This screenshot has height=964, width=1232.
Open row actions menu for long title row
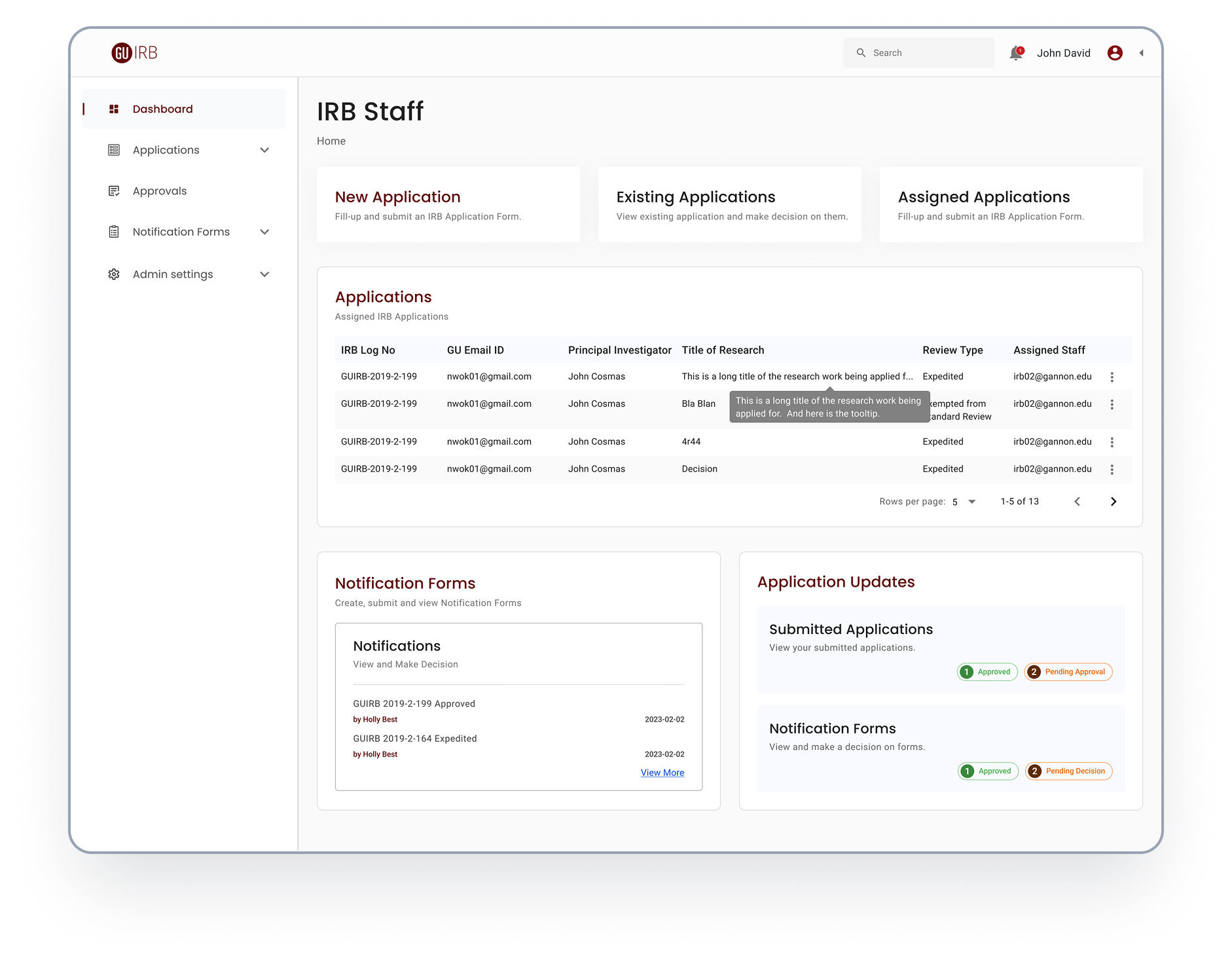click(x=1112, y=377)
